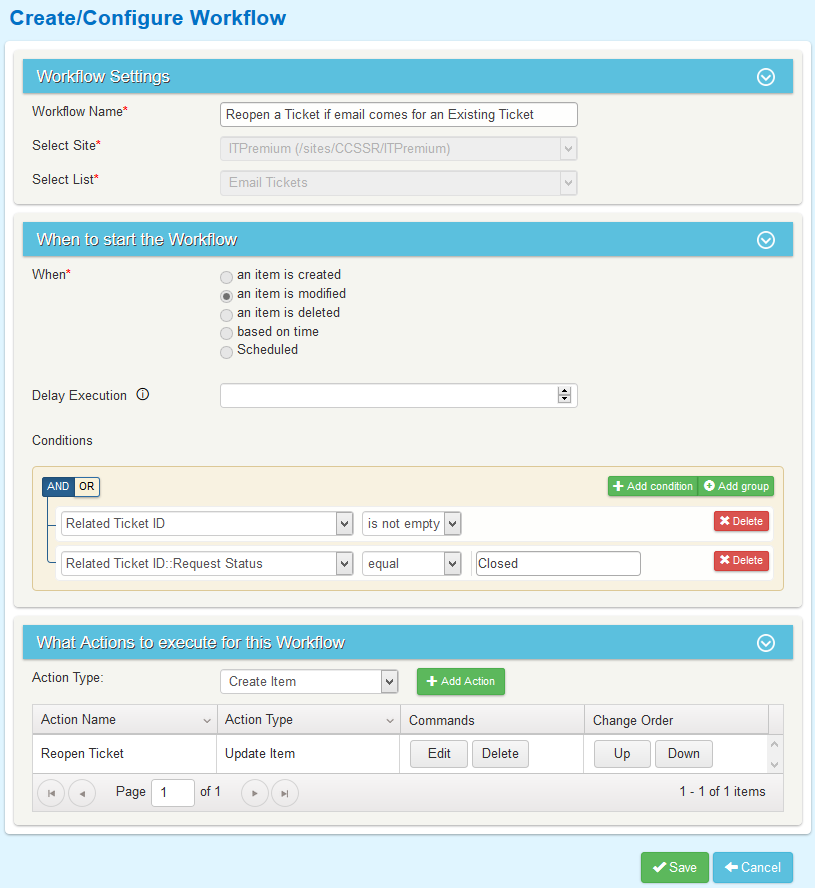This screenshot has width=815, height=888.
Task: Switch condition group logic to OR
Action: pyautogui.click(x=87, y=487)
